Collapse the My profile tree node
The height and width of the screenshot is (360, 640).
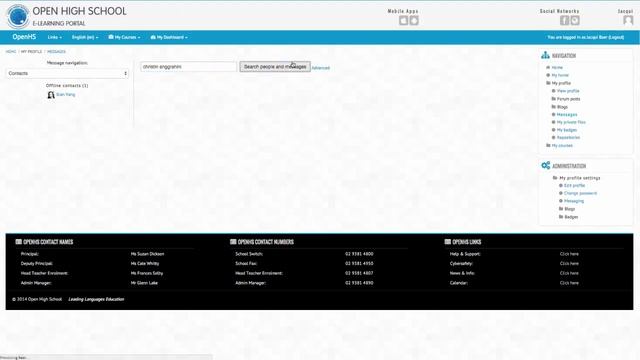coord(561,83)
